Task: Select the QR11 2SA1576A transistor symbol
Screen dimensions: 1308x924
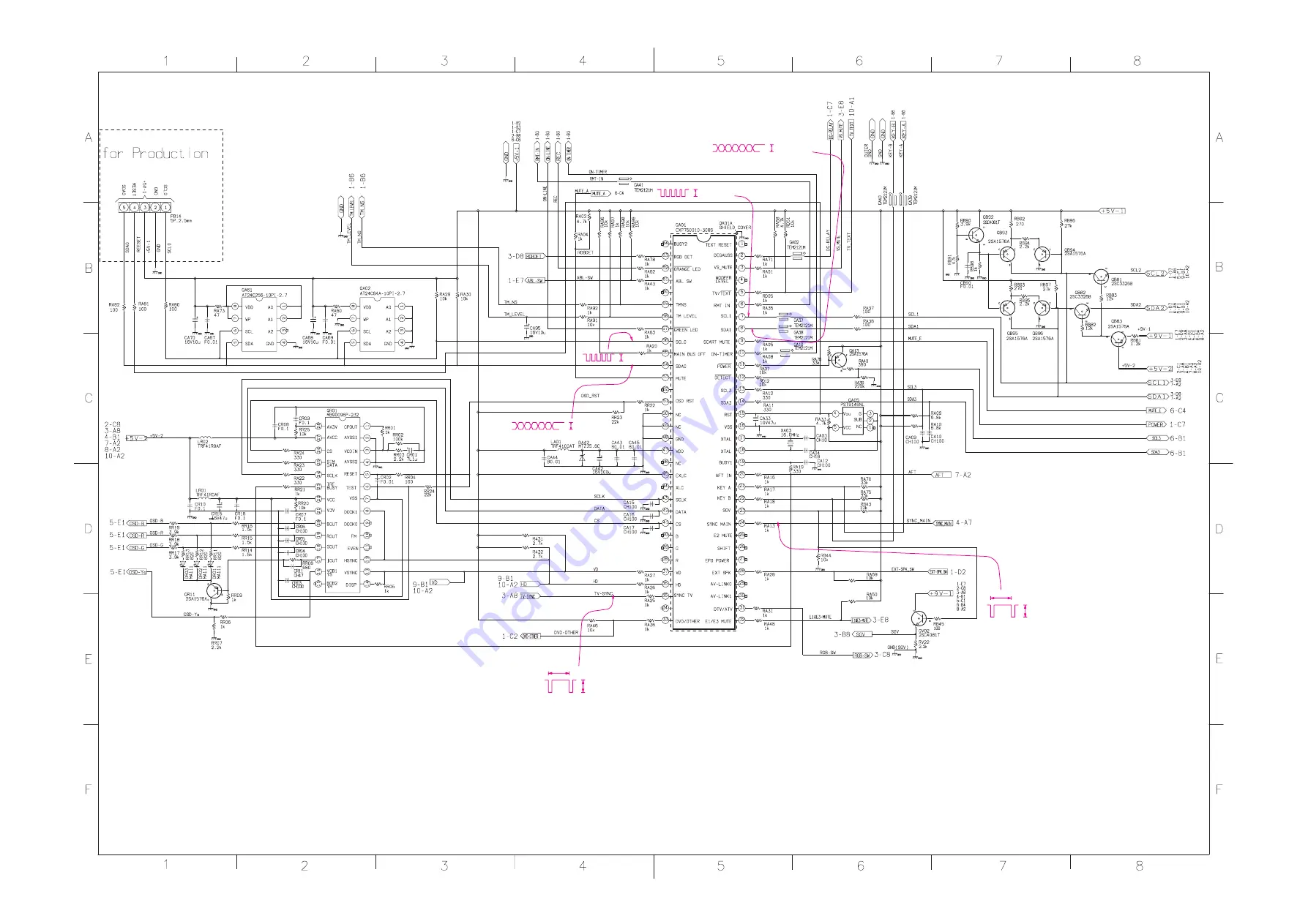Action: click(214, 590)
